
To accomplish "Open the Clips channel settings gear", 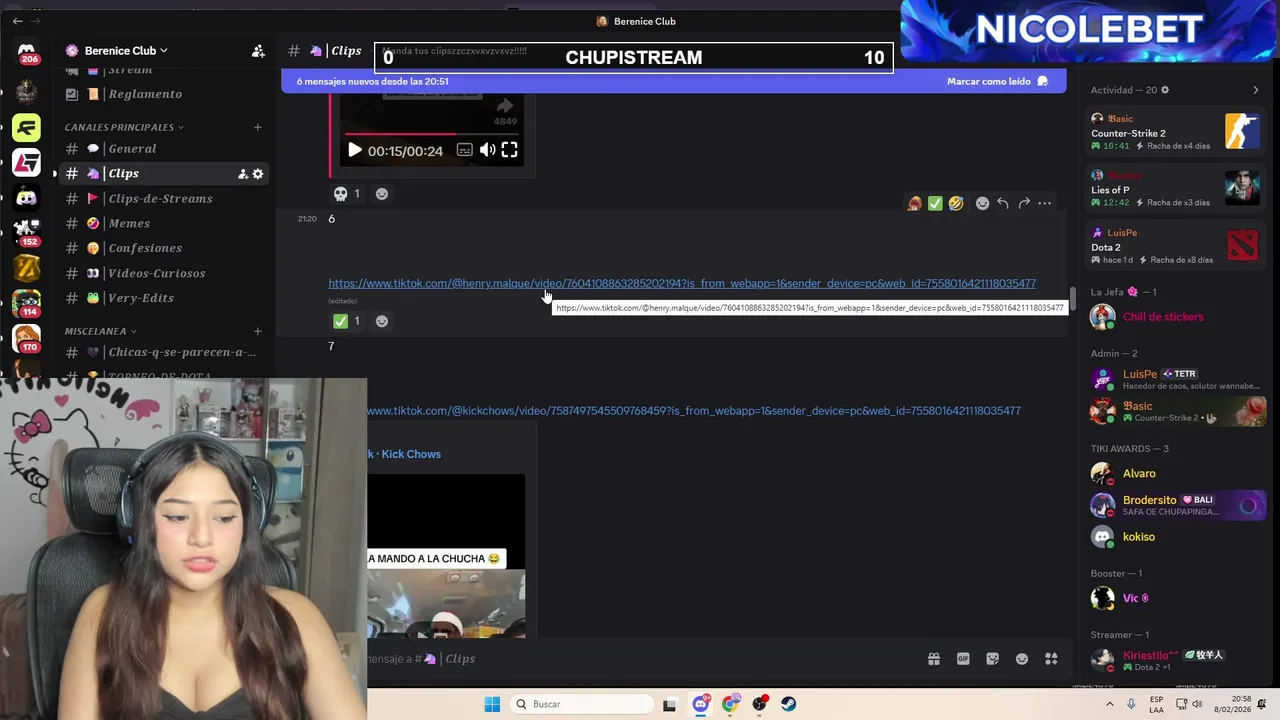I will 258,174.
